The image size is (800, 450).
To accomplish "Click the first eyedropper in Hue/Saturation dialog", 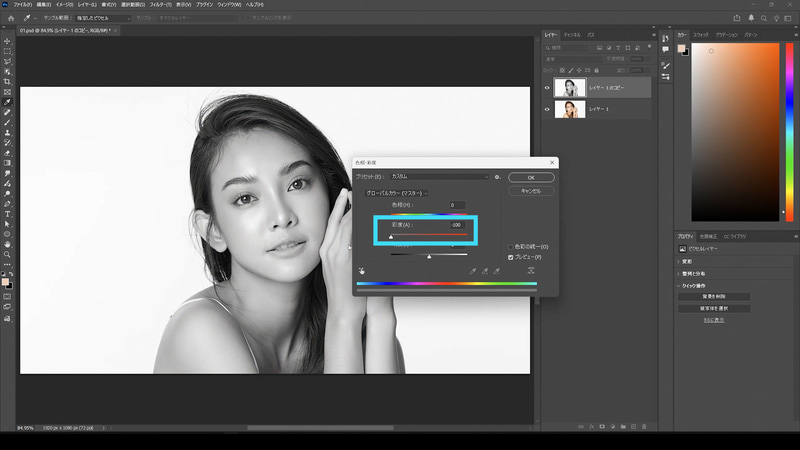I will pos(473,271).
